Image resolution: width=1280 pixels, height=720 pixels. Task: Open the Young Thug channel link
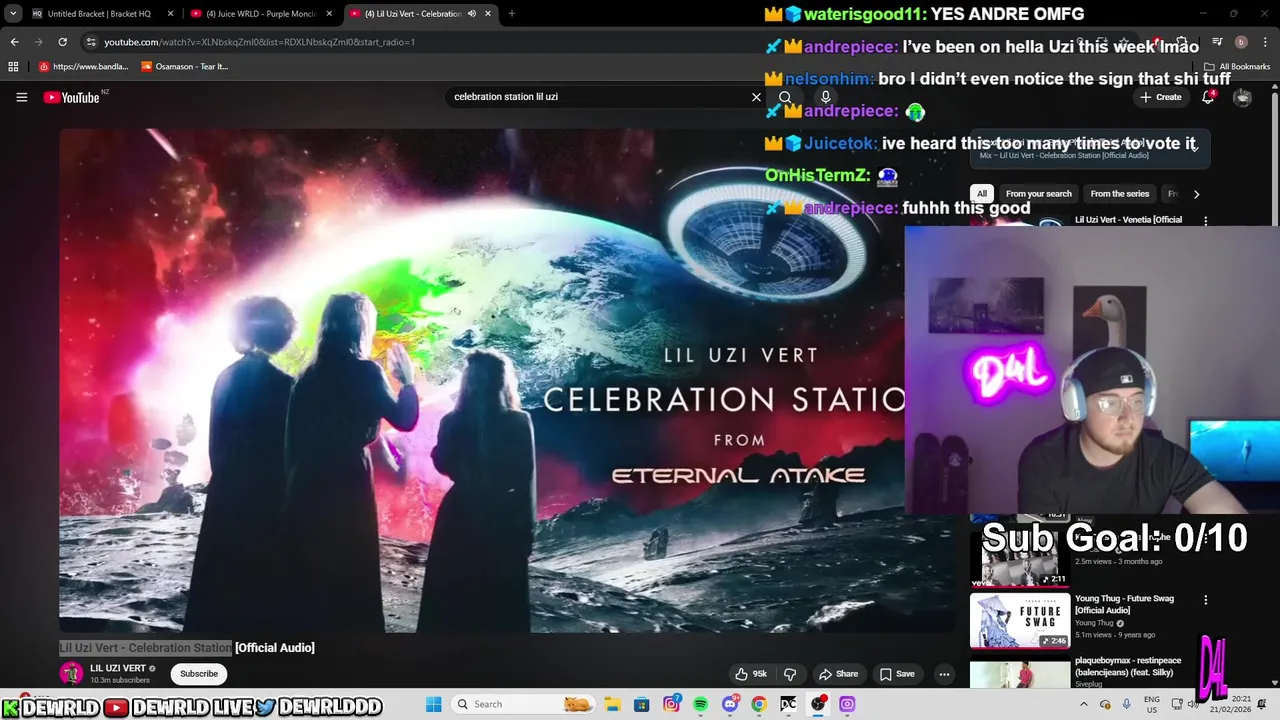(1094, 623)
